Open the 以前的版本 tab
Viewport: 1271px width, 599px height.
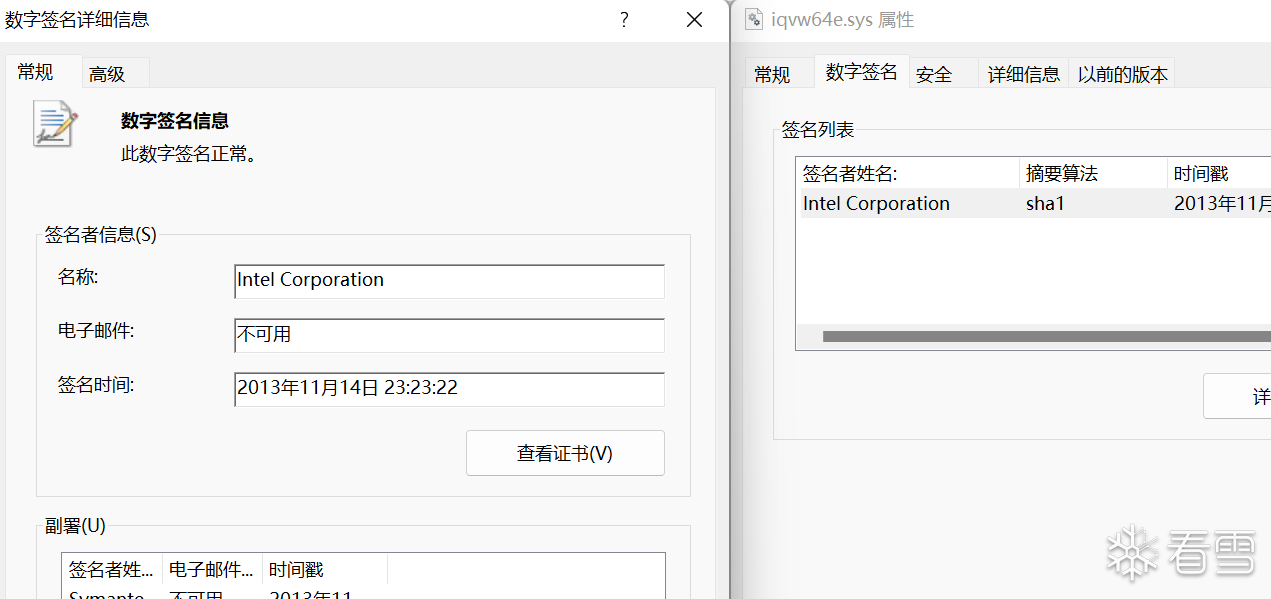click(1122, 75)
